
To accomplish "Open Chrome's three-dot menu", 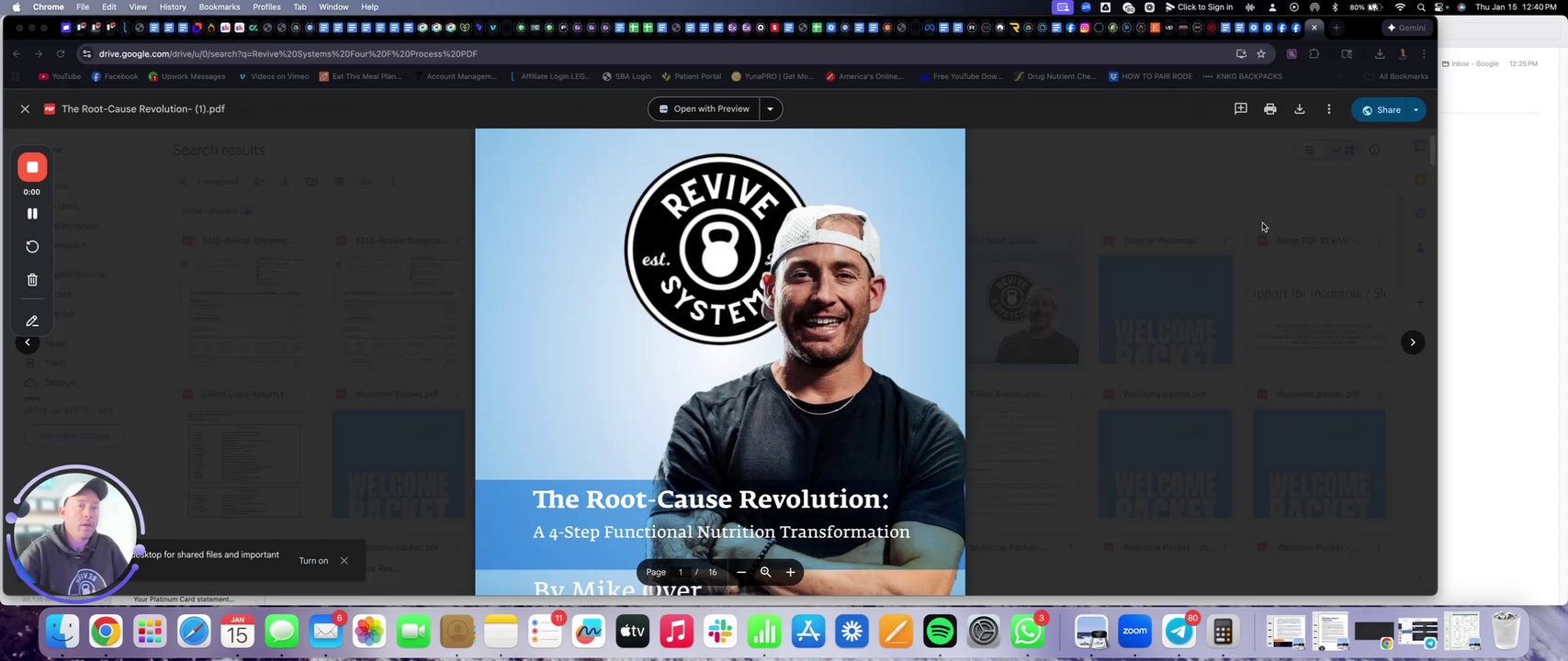I will (x=1424, y=54).
